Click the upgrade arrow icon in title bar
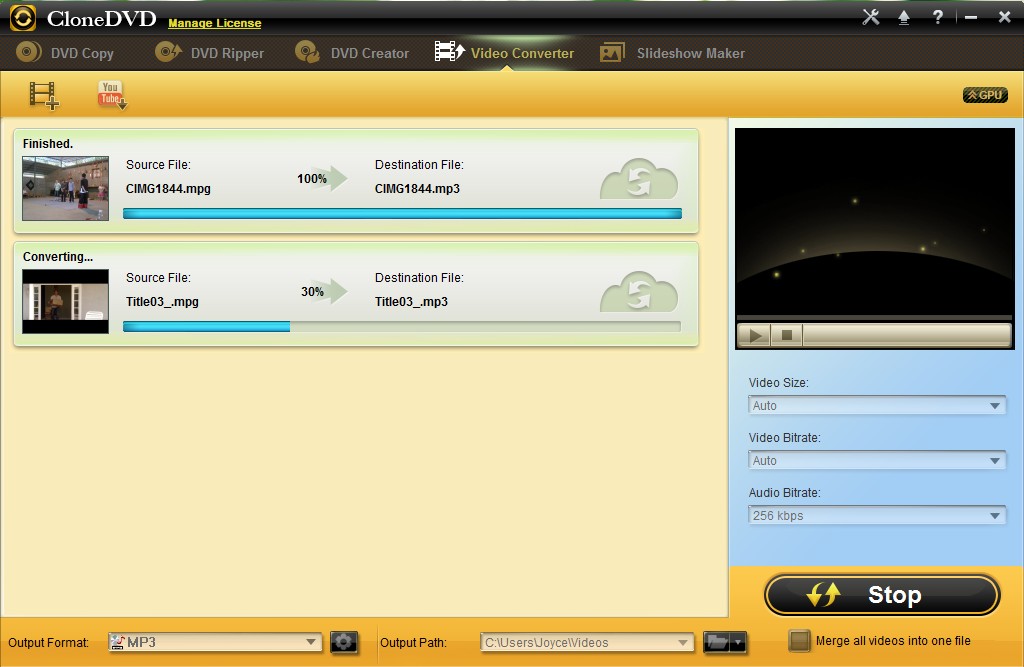The image size is (1024, 667). [904, 18]
